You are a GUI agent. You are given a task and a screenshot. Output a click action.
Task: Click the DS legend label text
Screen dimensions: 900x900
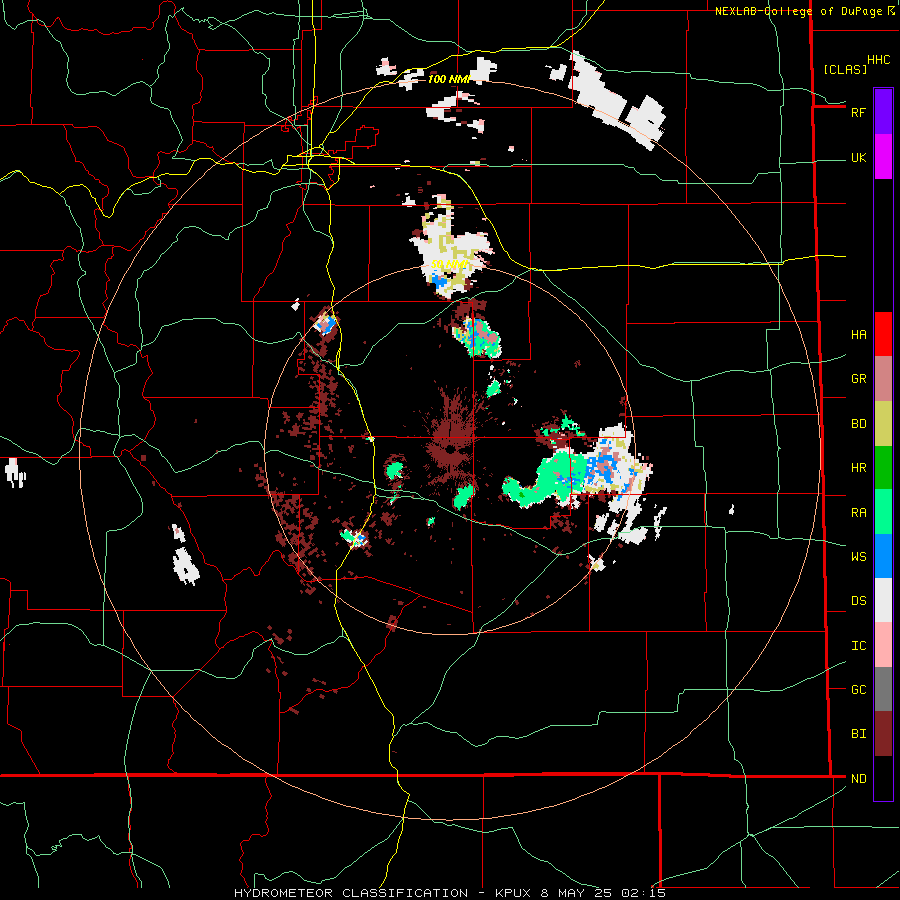tap(858, 601)
